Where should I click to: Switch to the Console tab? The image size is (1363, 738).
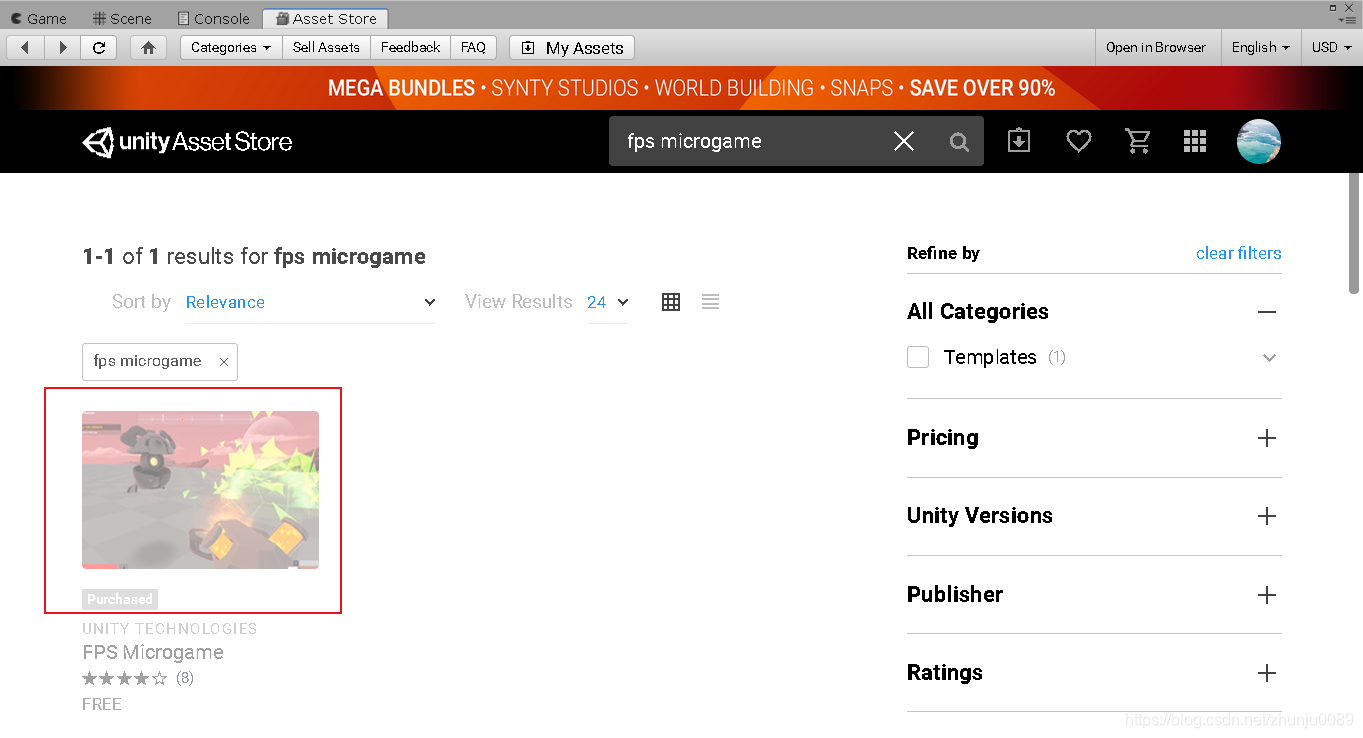pos(213,18)
